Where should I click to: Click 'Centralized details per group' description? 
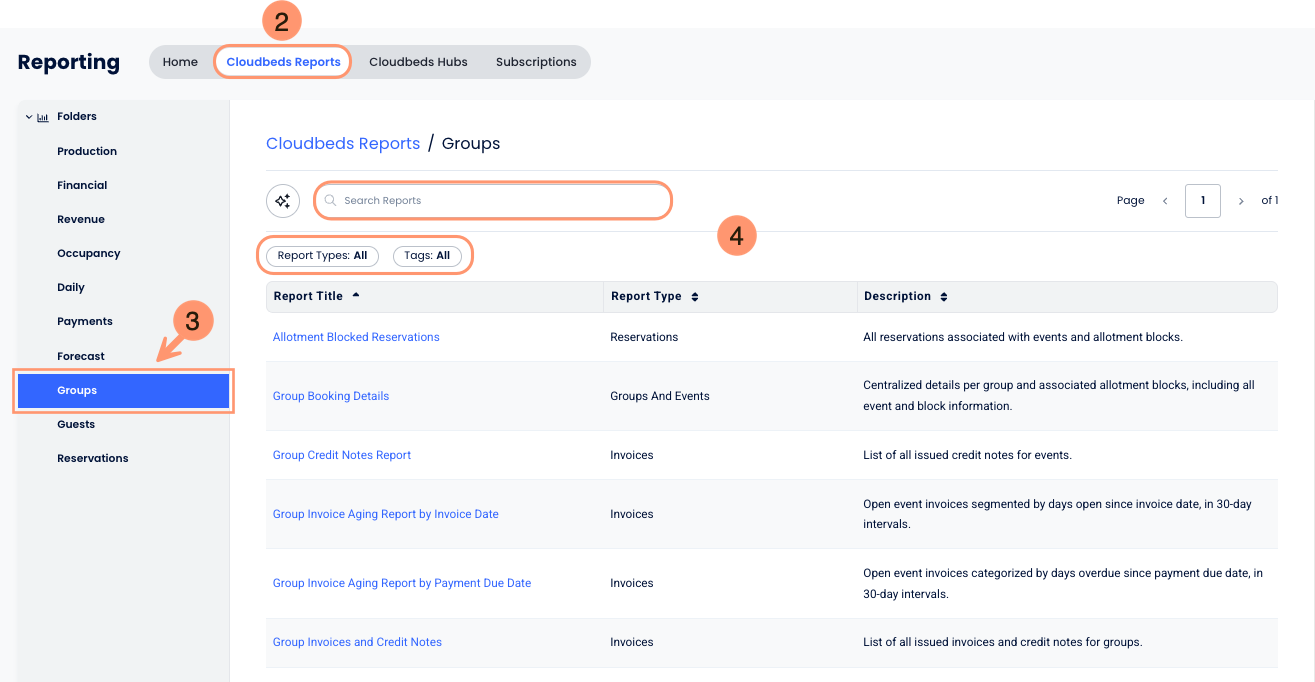(x=1059, y=396)
